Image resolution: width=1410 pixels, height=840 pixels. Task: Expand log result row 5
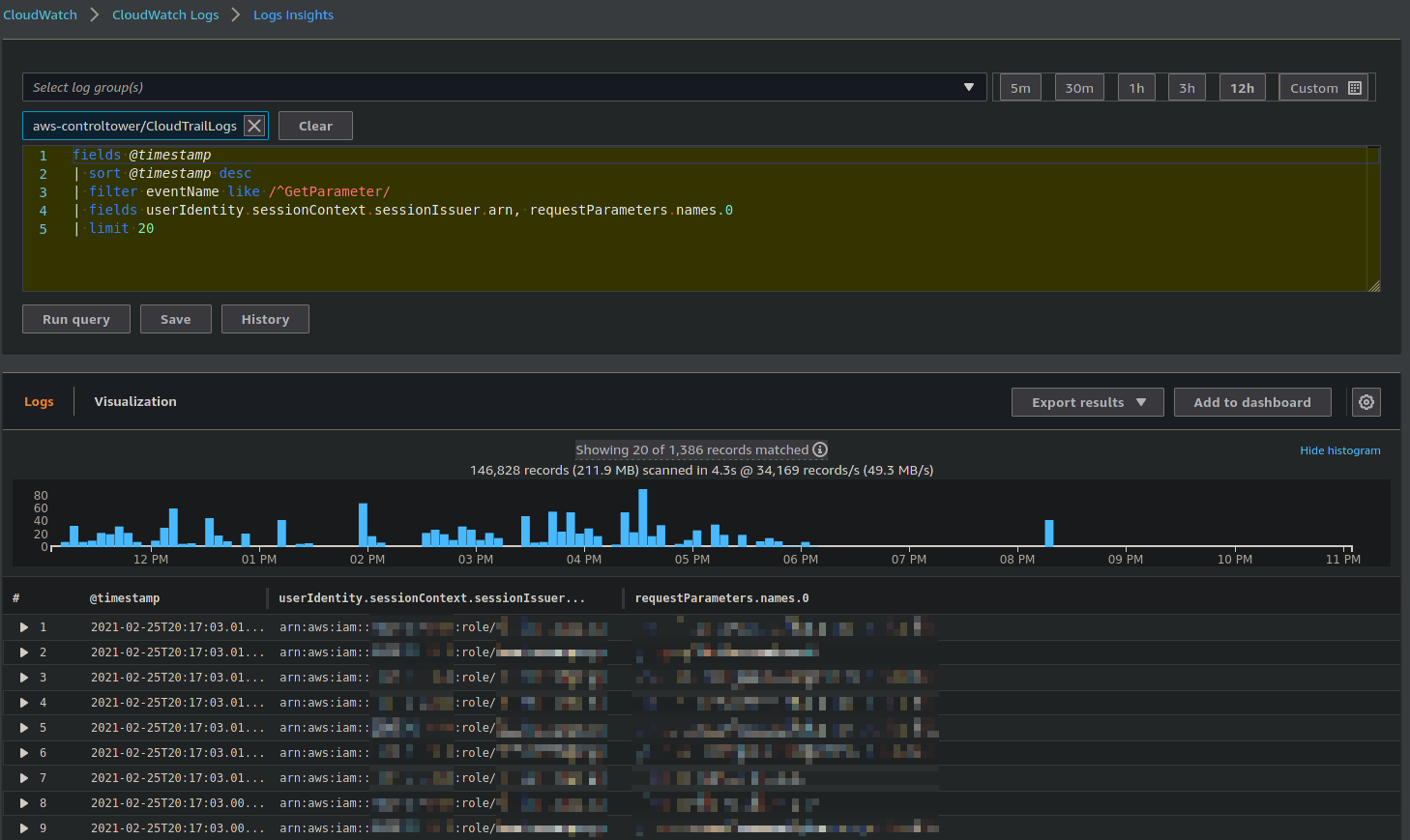point(24,728)
